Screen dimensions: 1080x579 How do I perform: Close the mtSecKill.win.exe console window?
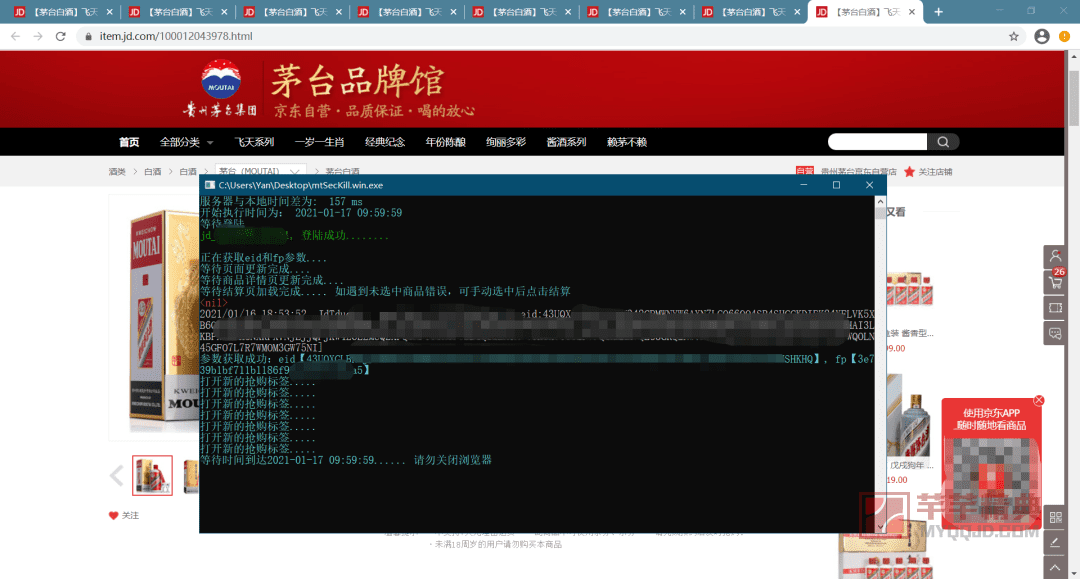(869, 185)
